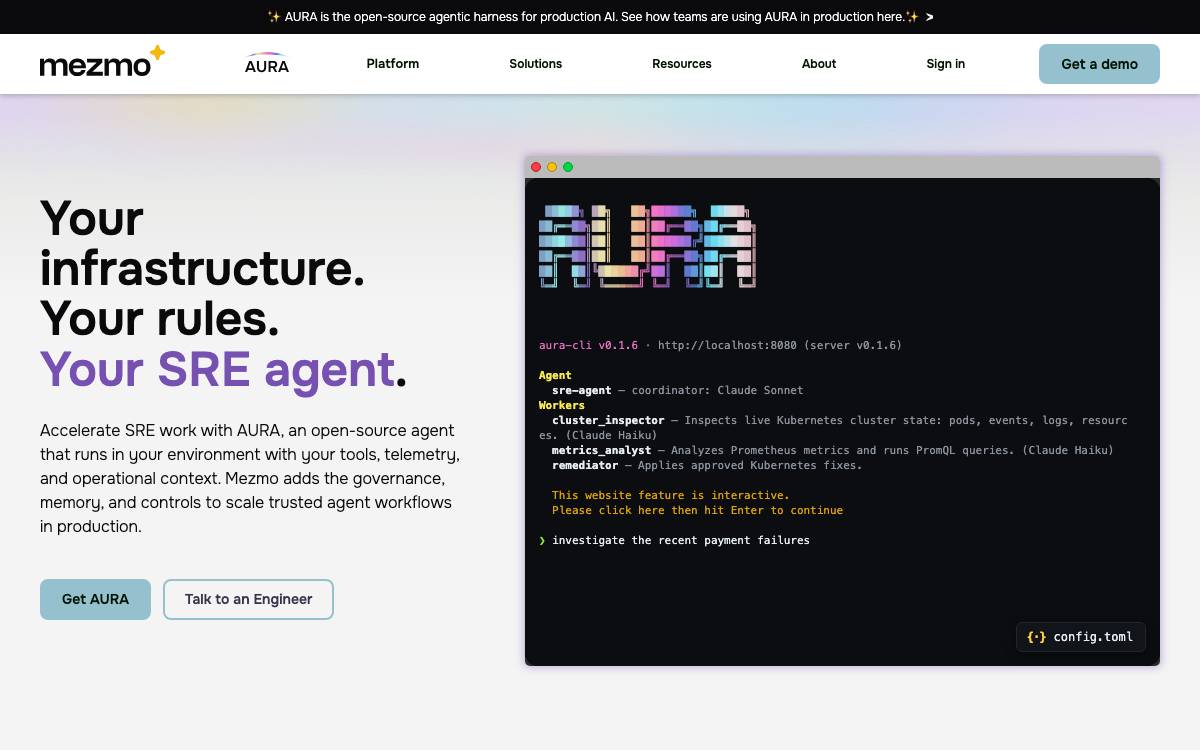The width and height of the screenshot is (1200, 750).
Task: Click the yellow terminal window dot
Action: point(552,167)
